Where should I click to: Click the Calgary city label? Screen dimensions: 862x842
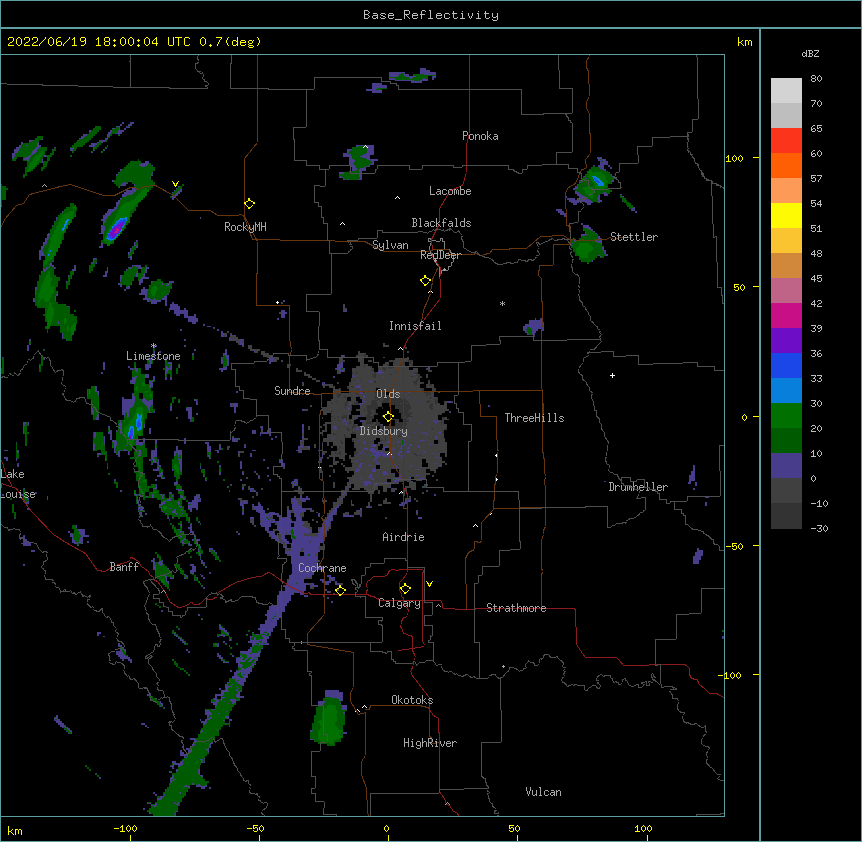tap(399, 603)
